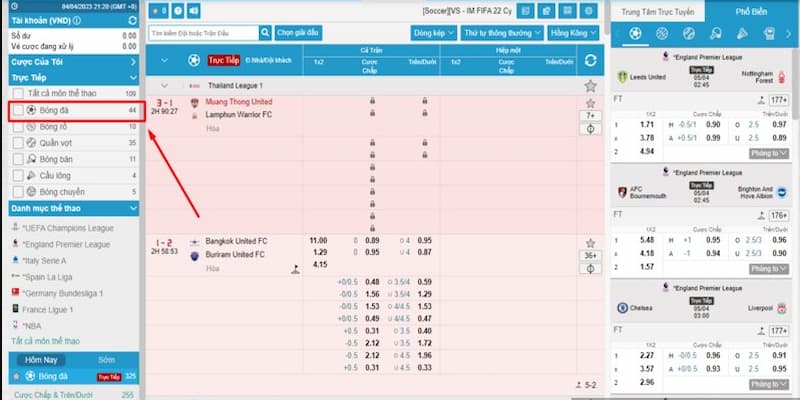The height and width of the screenshot is (400, 800).
Task: Check the Bóng bàn checkbox
Action: point(18,159)
